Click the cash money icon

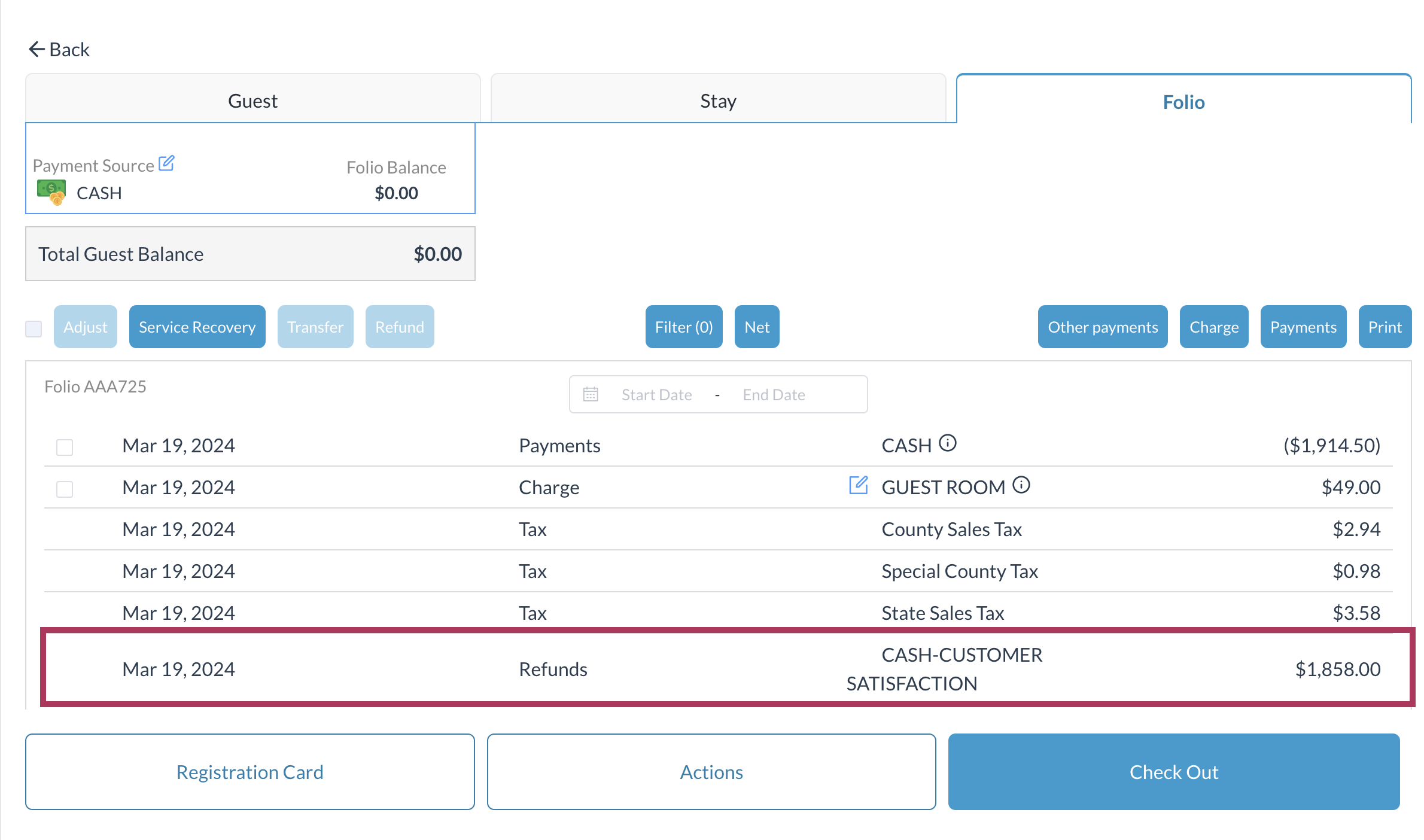[51, 193]
